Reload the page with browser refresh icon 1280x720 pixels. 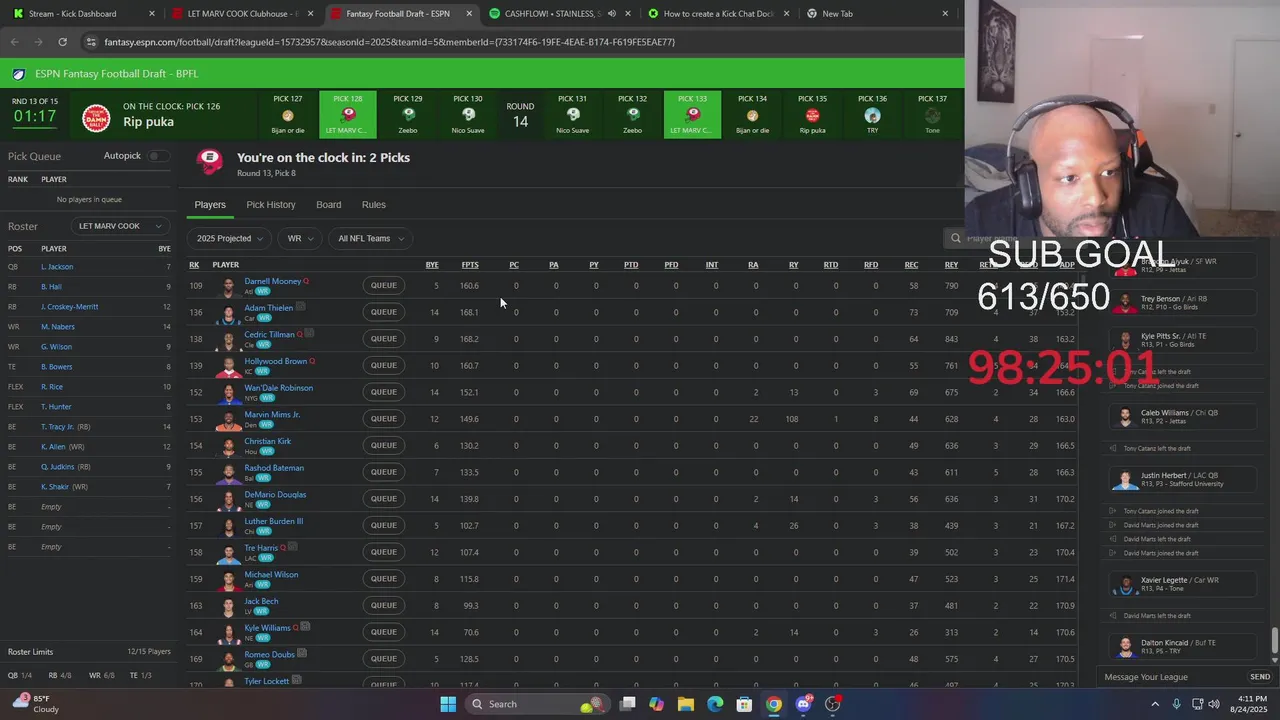62,42
